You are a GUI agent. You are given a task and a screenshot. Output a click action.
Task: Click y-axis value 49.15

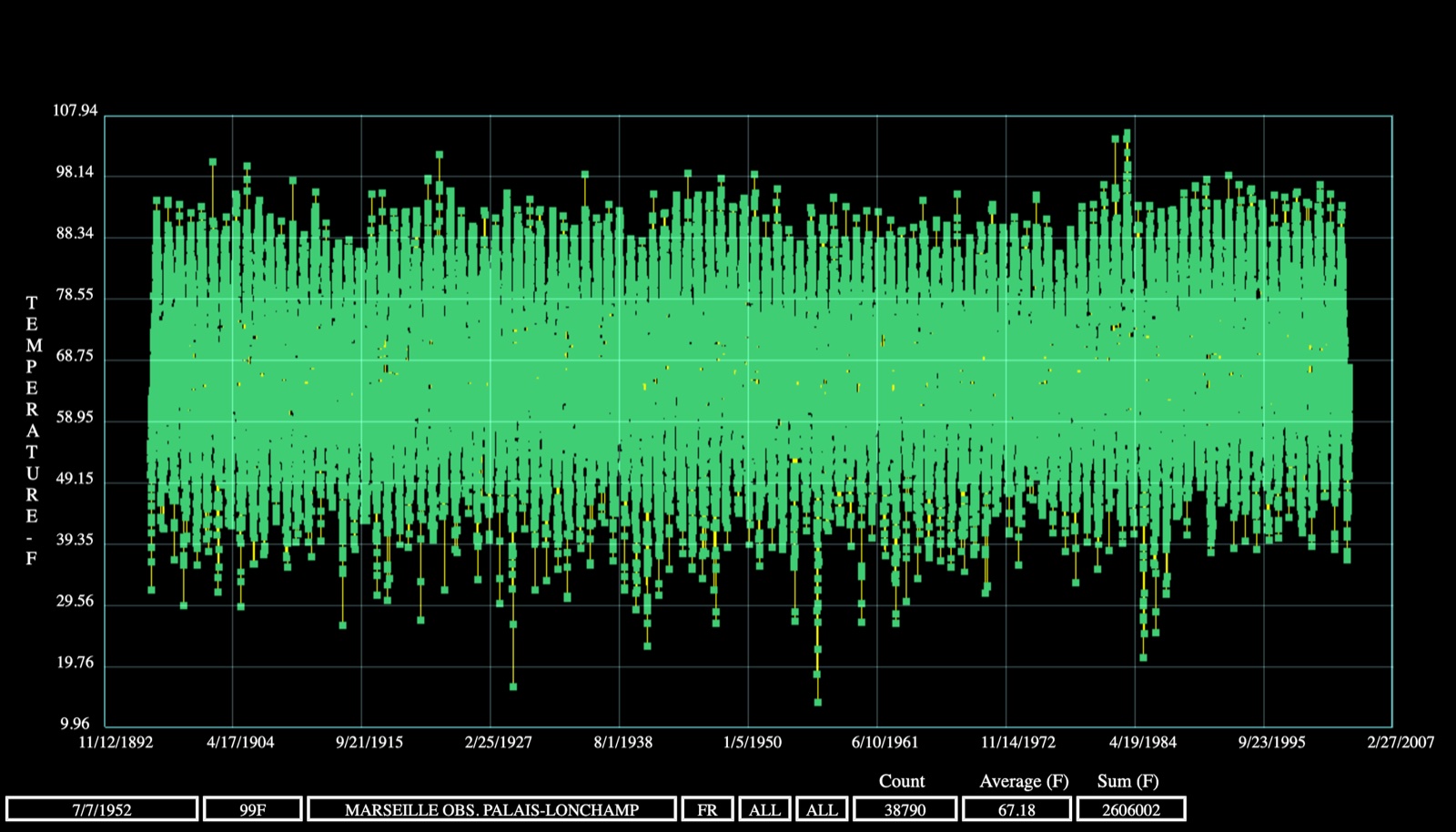pyautogui.click(x=75, y=479)
